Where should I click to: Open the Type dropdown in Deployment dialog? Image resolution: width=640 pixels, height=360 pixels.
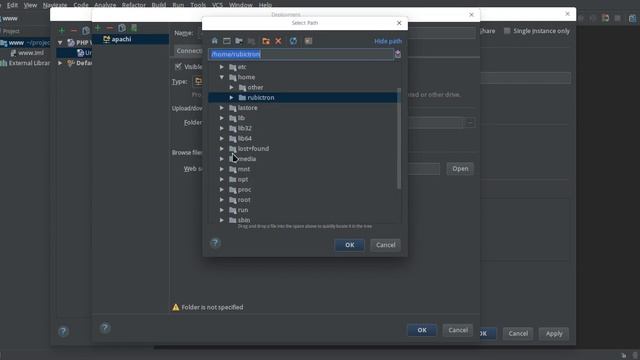point(198,81)
